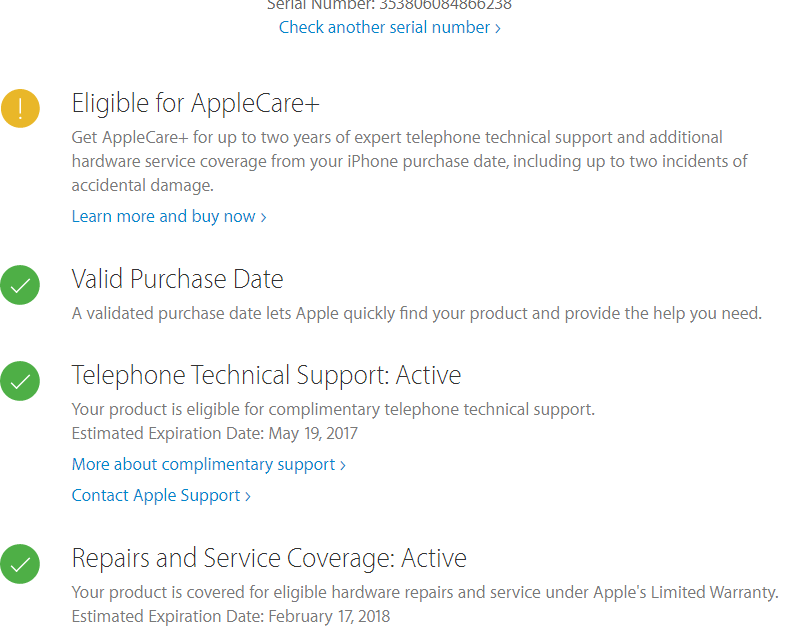The image size is (808, 628).
Task: Click the green checkmark beside Repairs and Service Coverage
Action: click(20, 563)
